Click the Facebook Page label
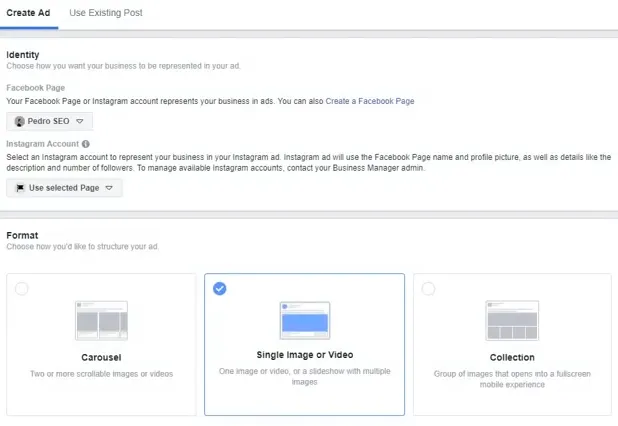Screen dimensions: 618x426 35,88
